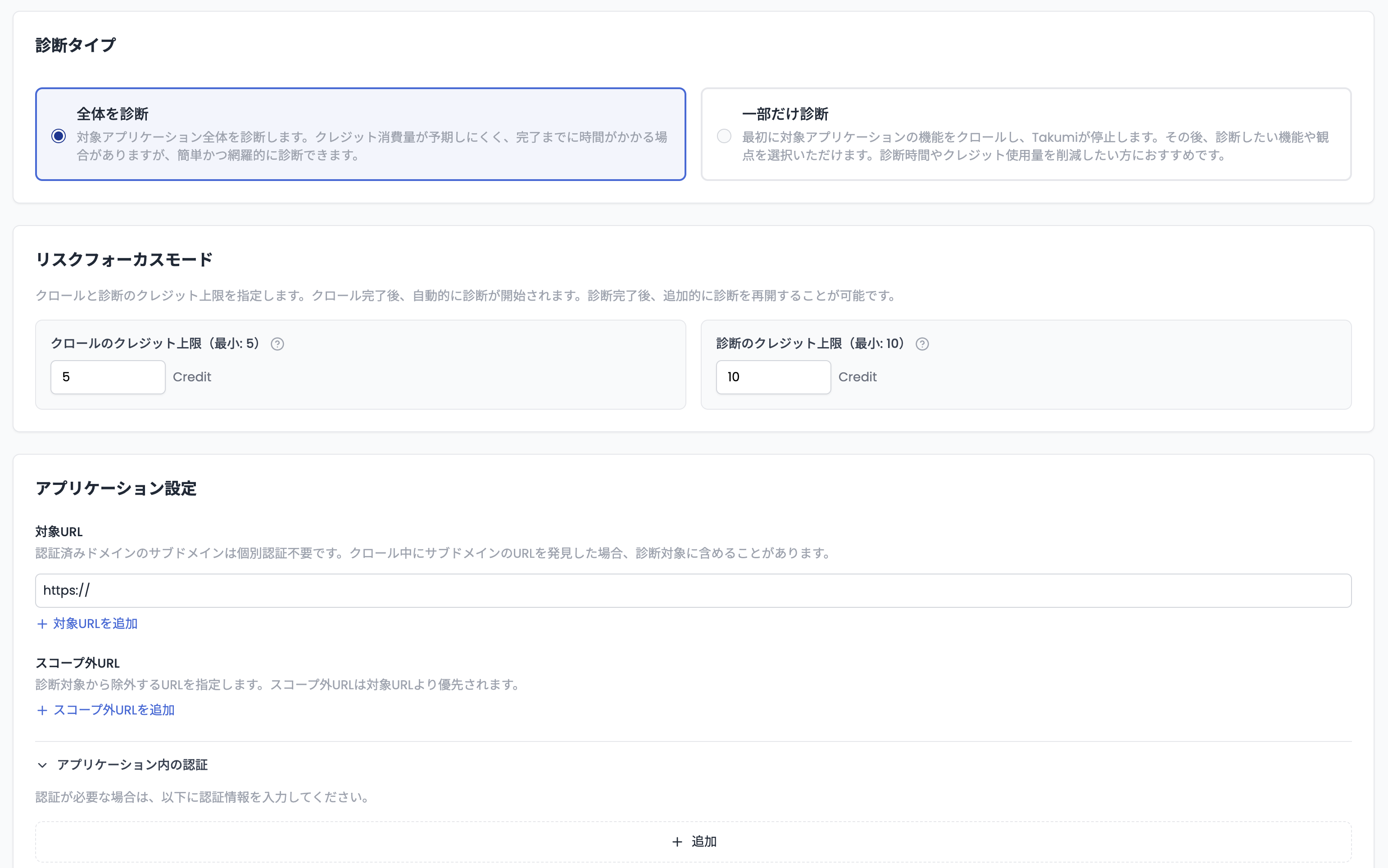Click the plus icon beside 対象URLを追加
The image size is (1388, 868).
click(42, 623)
